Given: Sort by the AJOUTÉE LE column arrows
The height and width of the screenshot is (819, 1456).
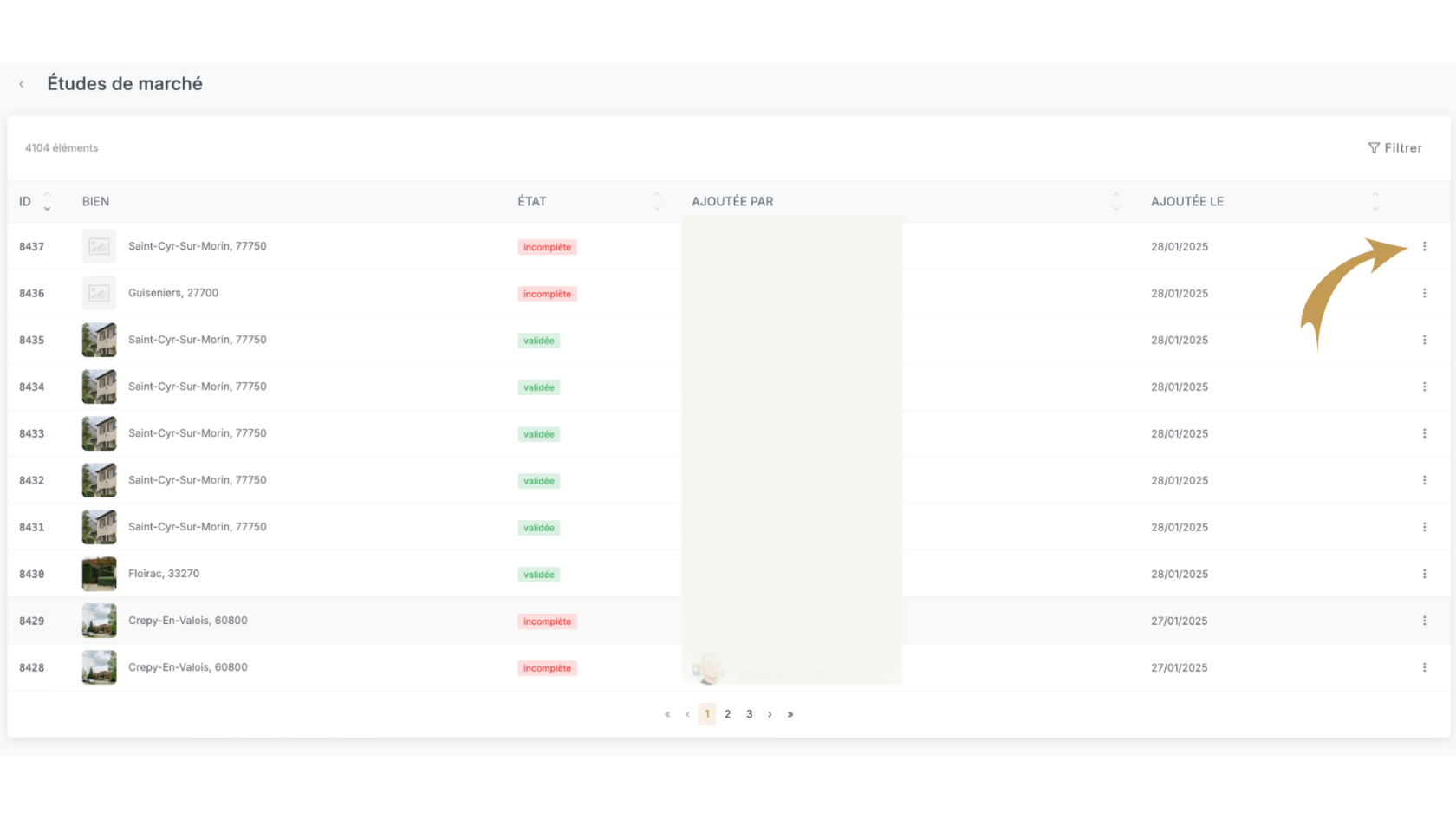Looking at the screenshot, I should 1375,202.
